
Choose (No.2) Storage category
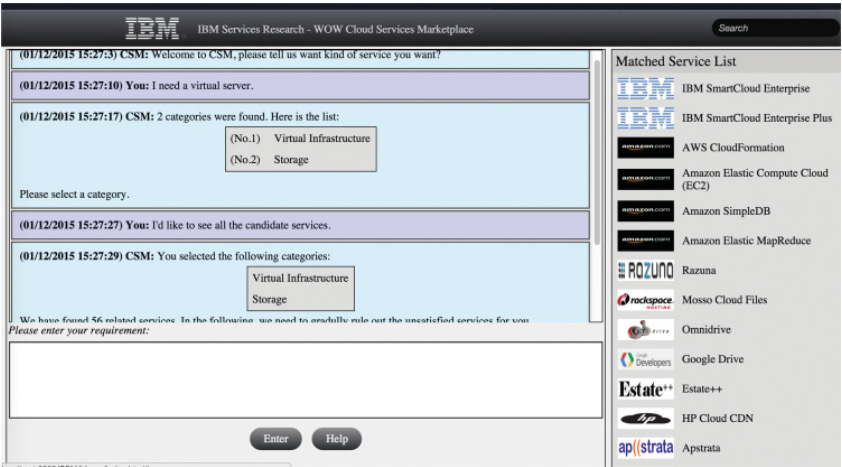point(270,159)
